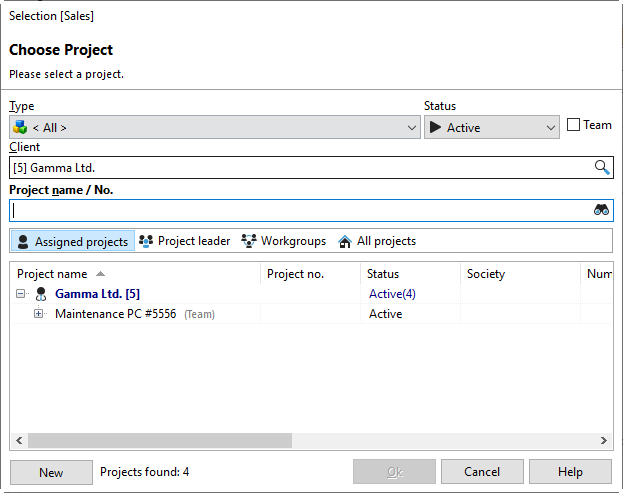Open Help for this dialog
Screen dimensions: 623x493
pos(570,472)
